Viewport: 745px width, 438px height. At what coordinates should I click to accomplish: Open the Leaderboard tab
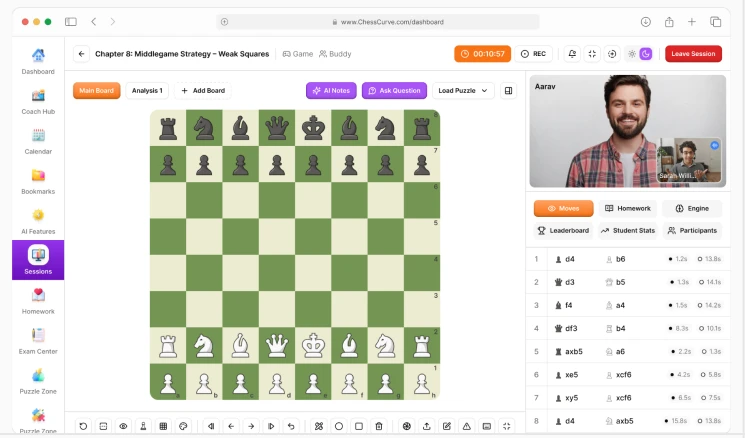[x=564, y=230]
